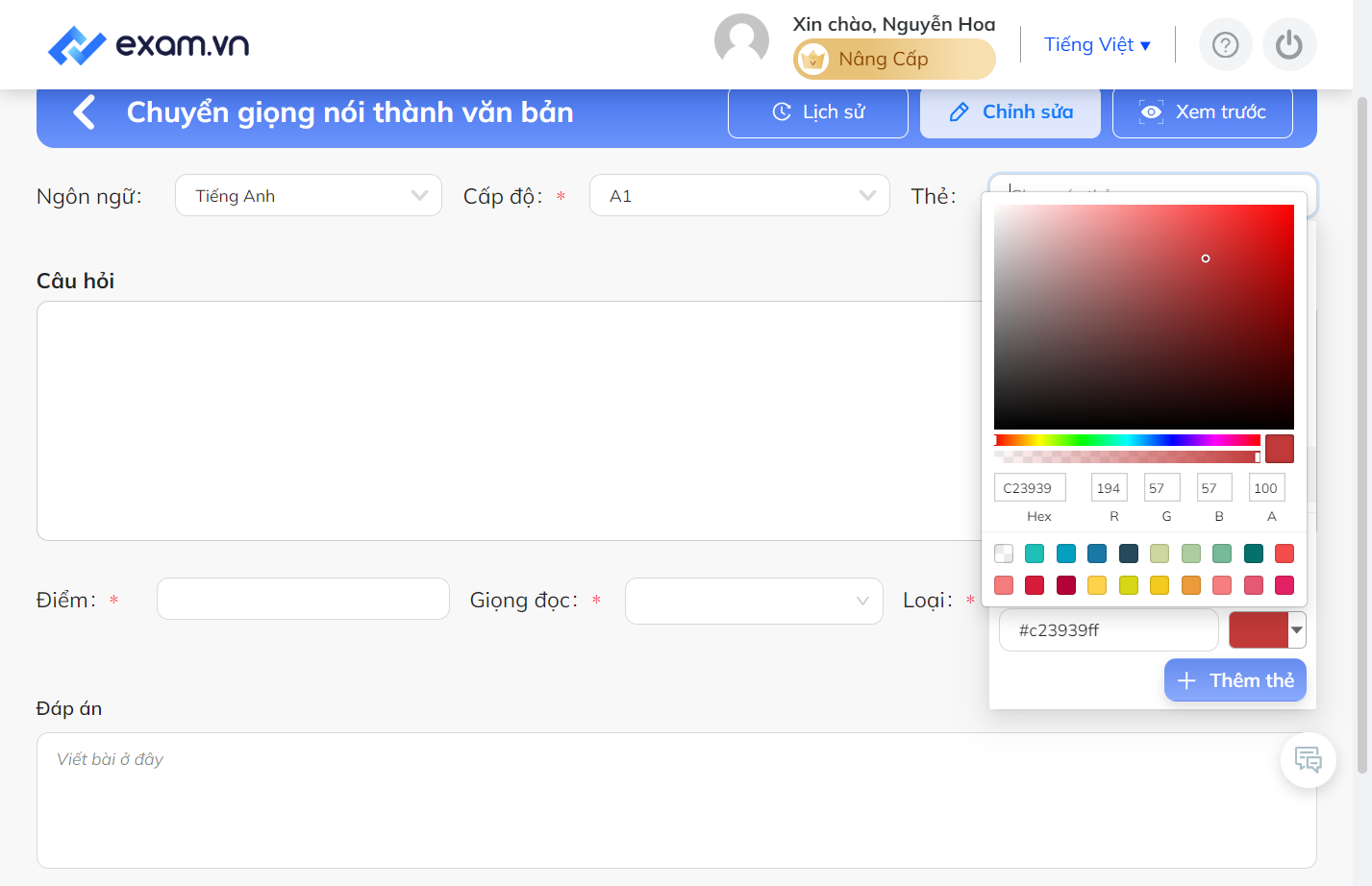Select the turquoise preset swatch
This screenshot has width=1372, height=886.
coord(1035,554)
